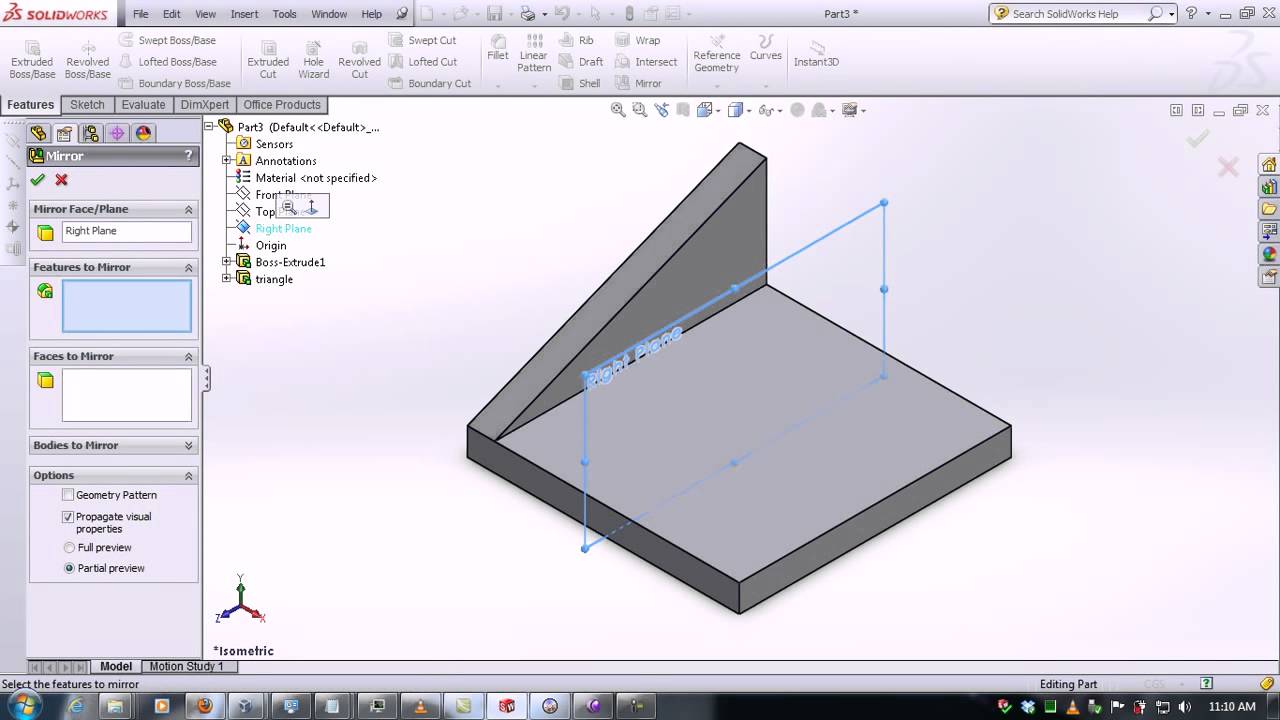The height and width of the screenshot is (720, 1280).
Task: Open SolidWorks Resources home icon in task pane
Action: tap(1269, 165)
